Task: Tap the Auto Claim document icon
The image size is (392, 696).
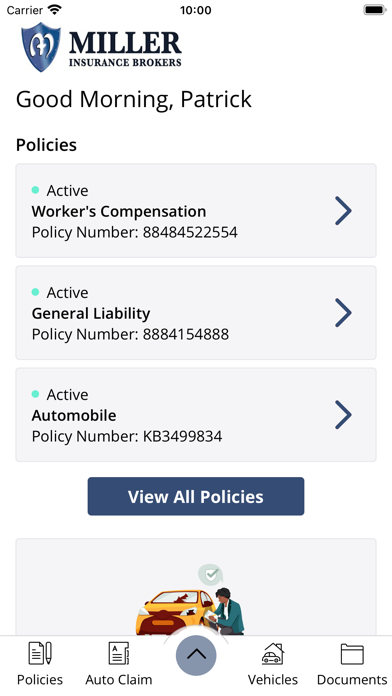Action: (x=119, y=653)
